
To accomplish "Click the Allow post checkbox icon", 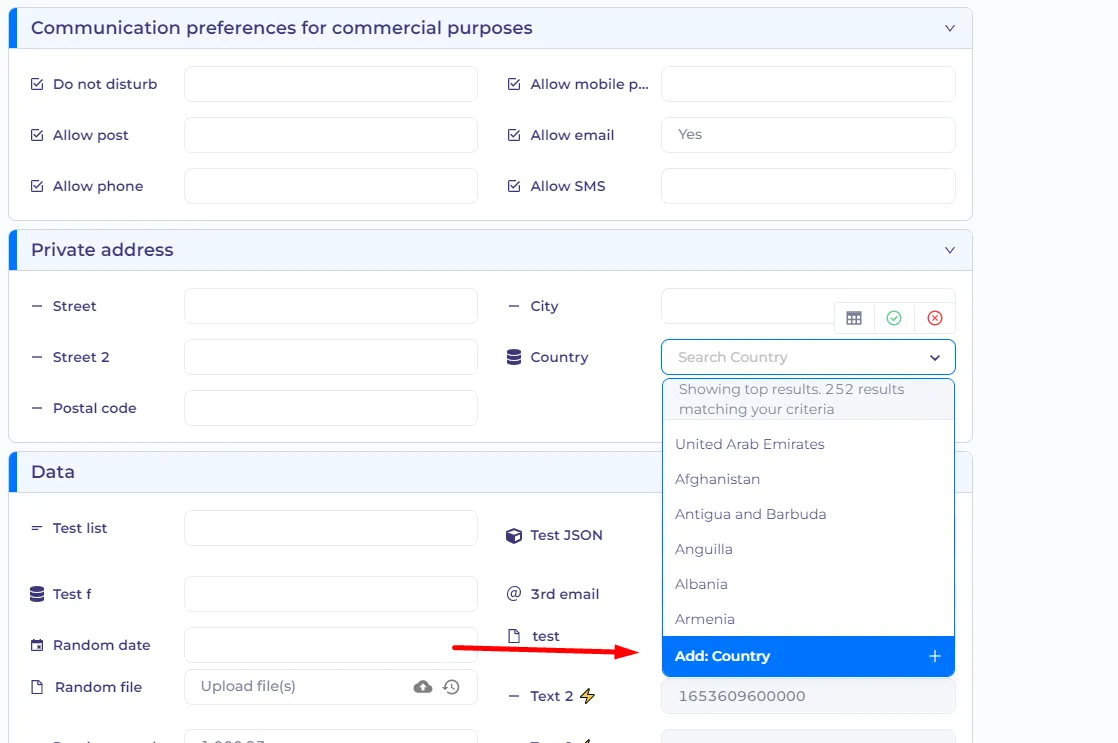I will [37, 135].
